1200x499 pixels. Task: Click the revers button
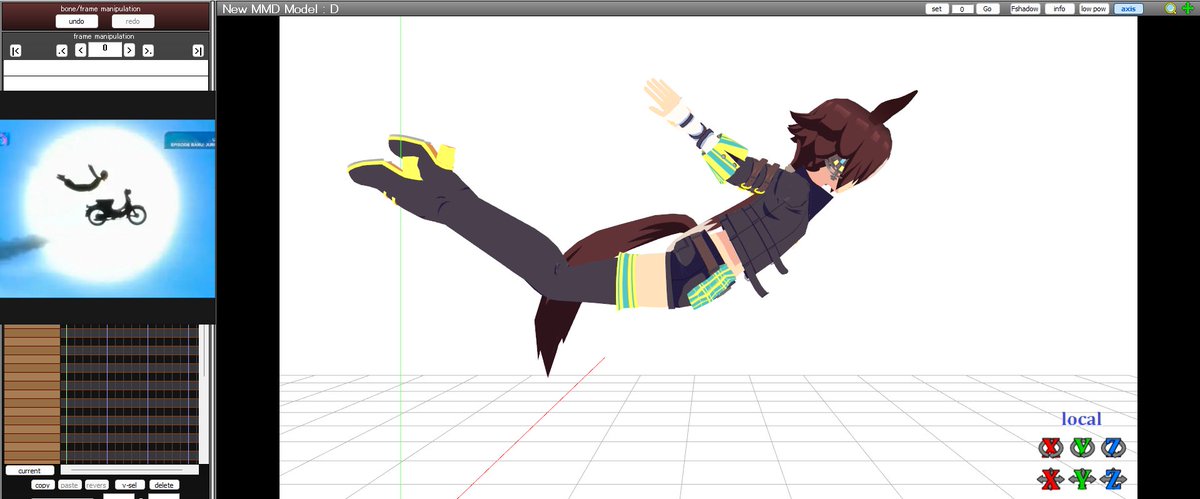click(96, 485)
